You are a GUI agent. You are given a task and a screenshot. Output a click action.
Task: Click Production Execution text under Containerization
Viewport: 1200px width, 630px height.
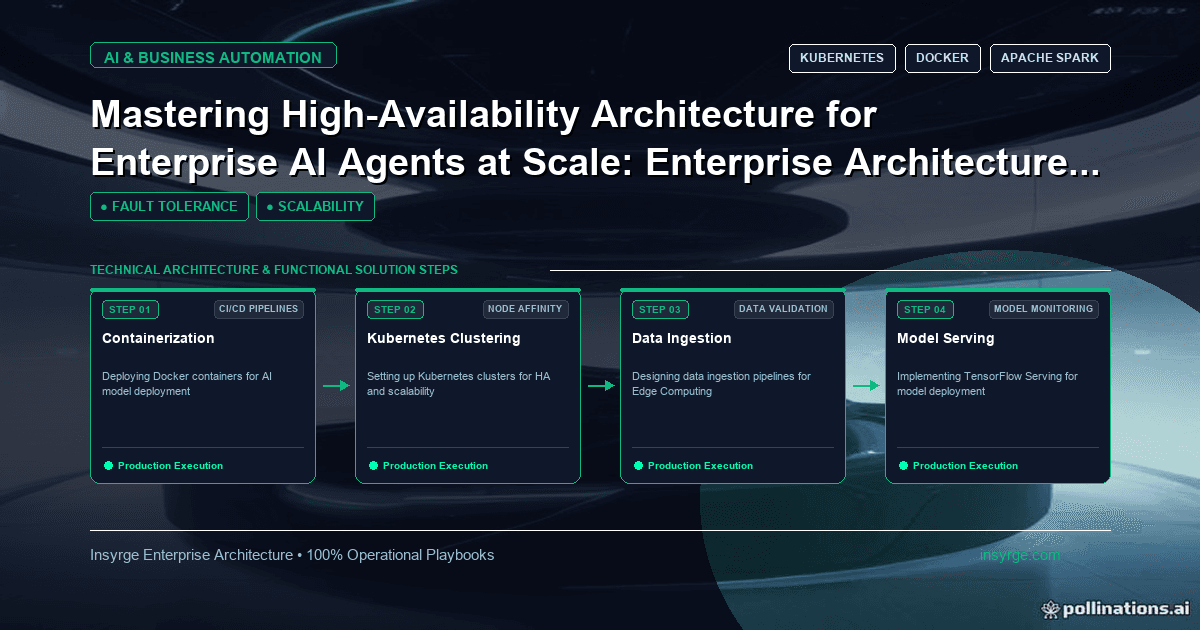click(170, 466)
